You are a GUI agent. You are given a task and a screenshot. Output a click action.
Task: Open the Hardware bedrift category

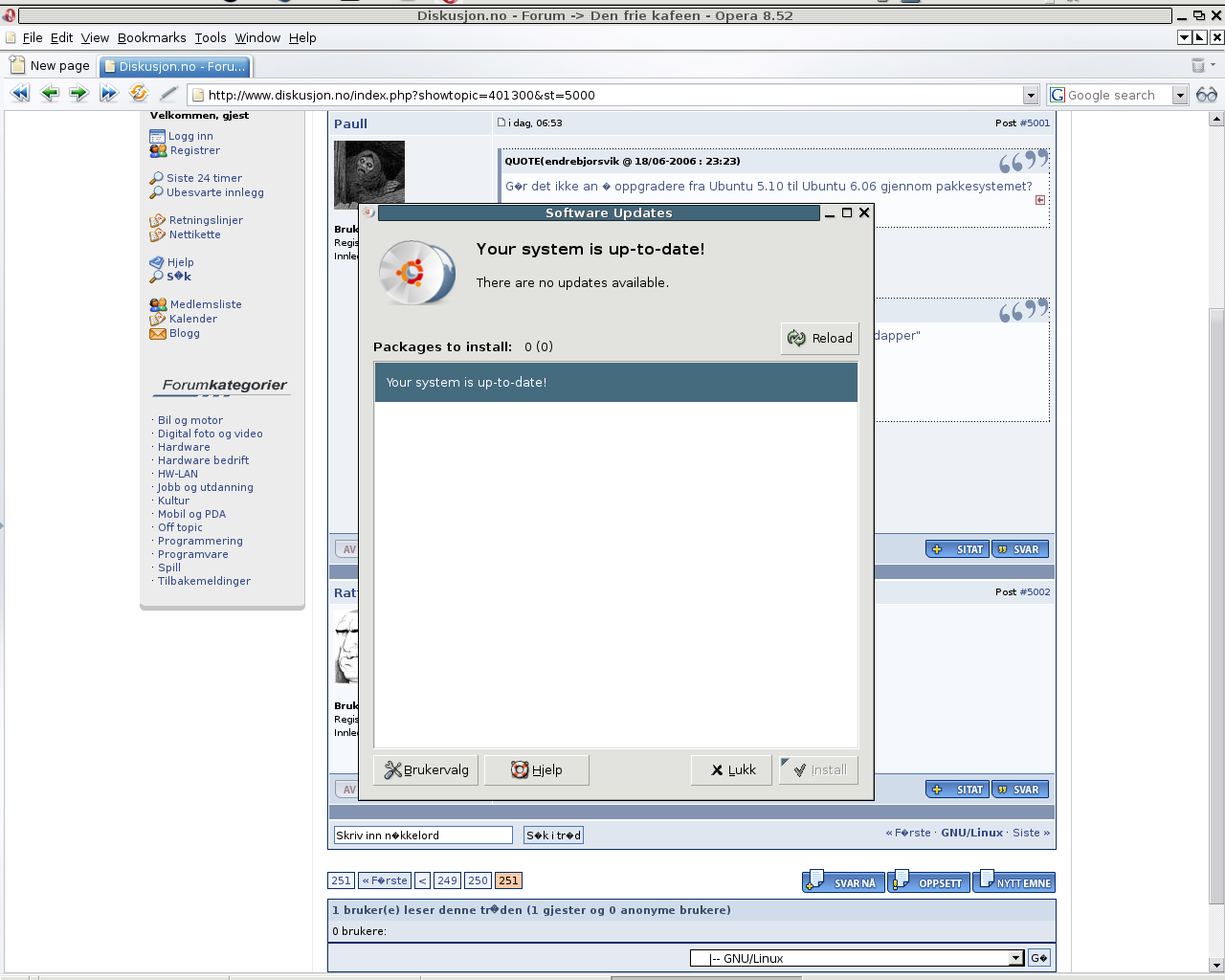point(203,460)
